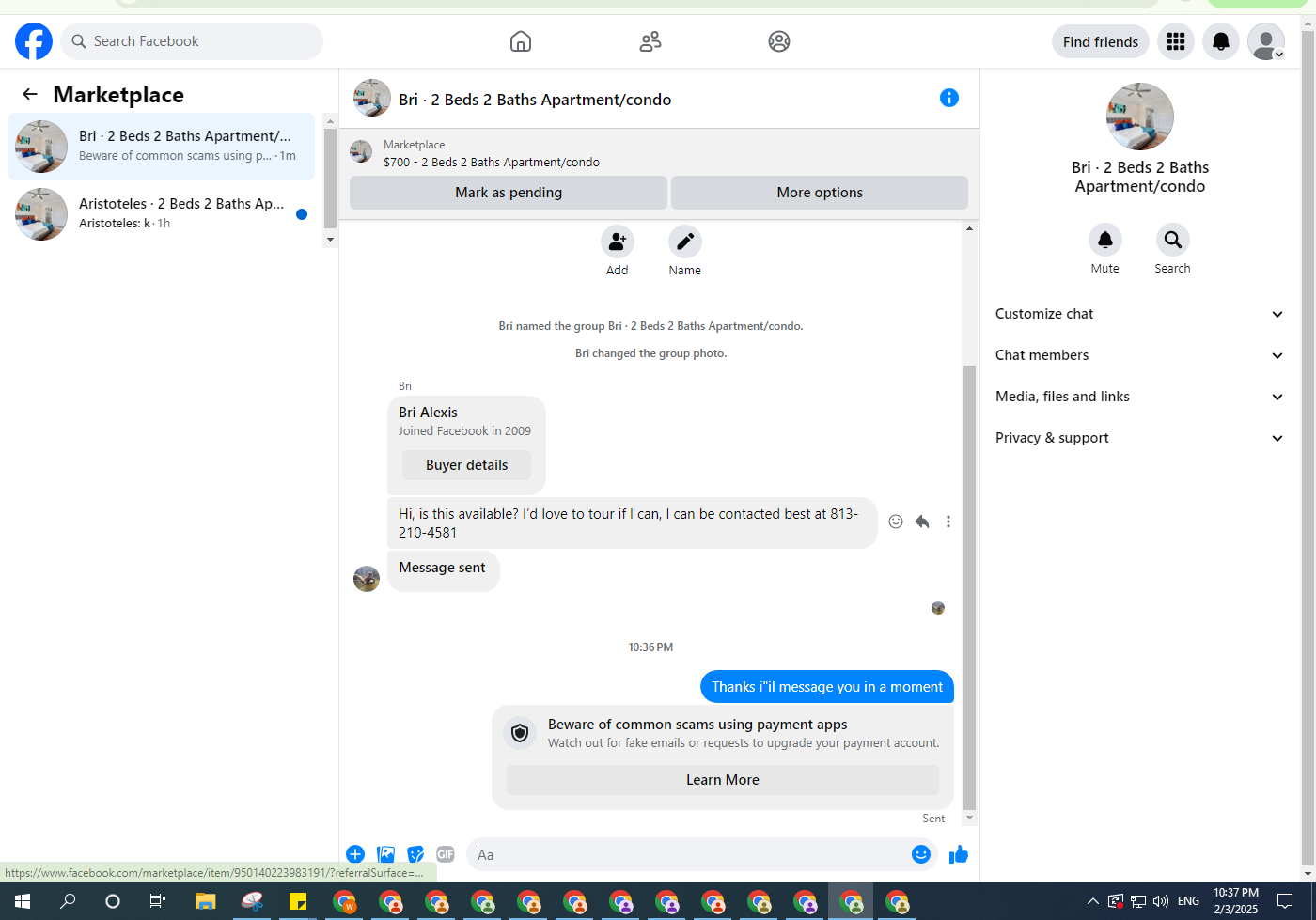Open Windows notification center

click(x=1285, y=901)
